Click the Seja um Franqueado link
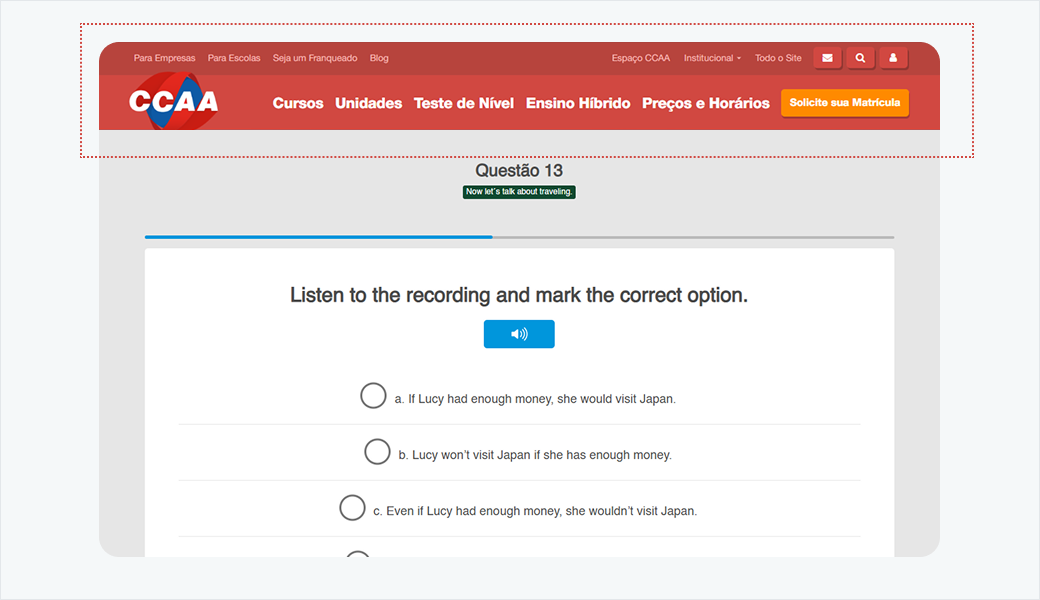Screen dimensions: 1040x600 [315, 58]
